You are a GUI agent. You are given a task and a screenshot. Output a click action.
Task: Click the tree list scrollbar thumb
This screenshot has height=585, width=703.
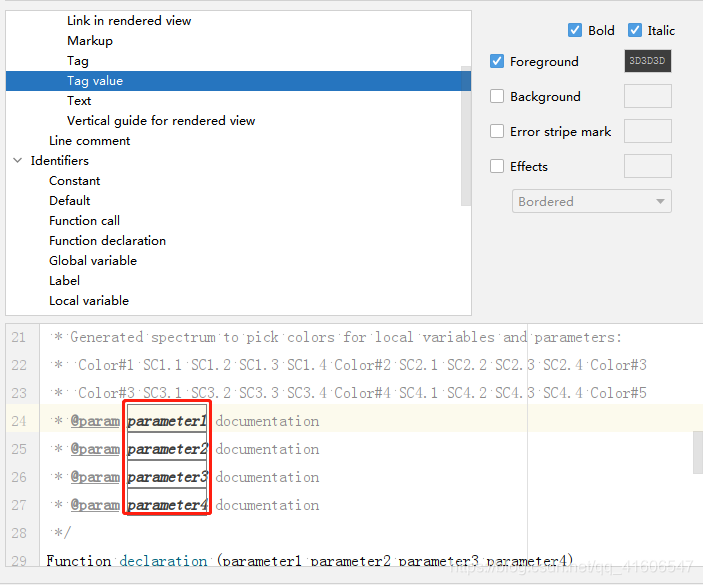tap(466, 136)
